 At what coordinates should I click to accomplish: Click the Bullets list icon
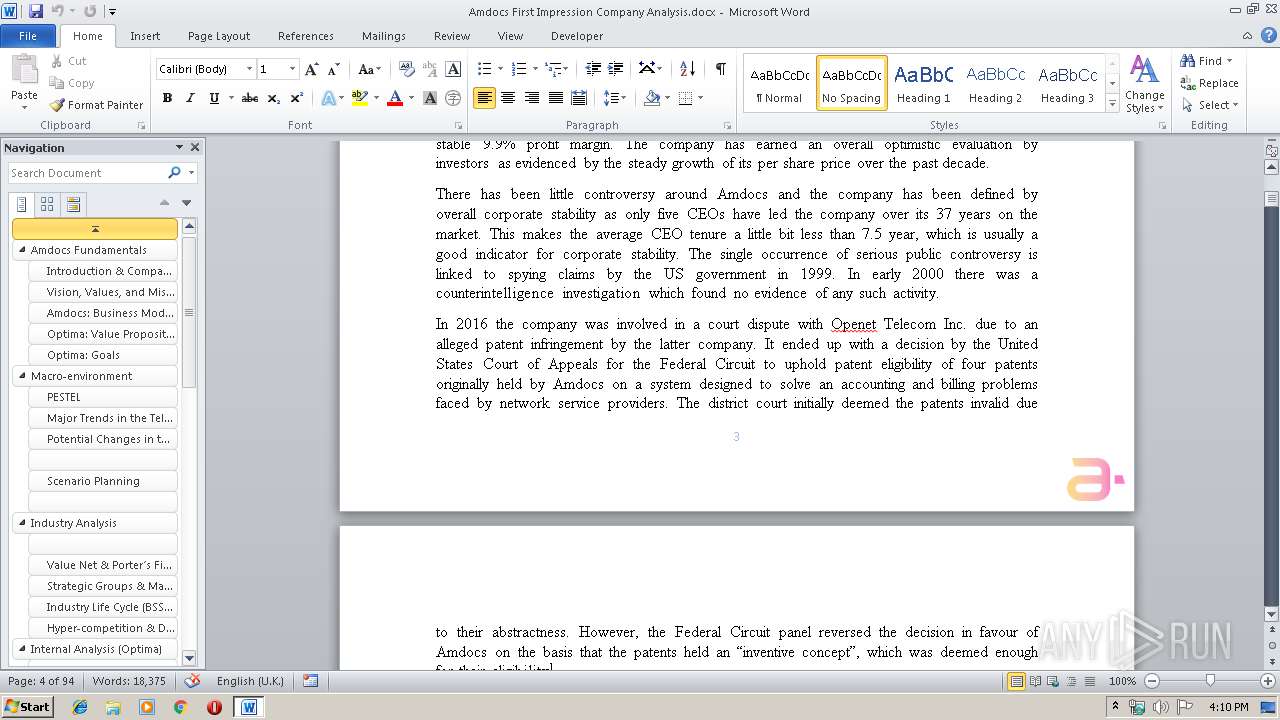pos(484,69)
